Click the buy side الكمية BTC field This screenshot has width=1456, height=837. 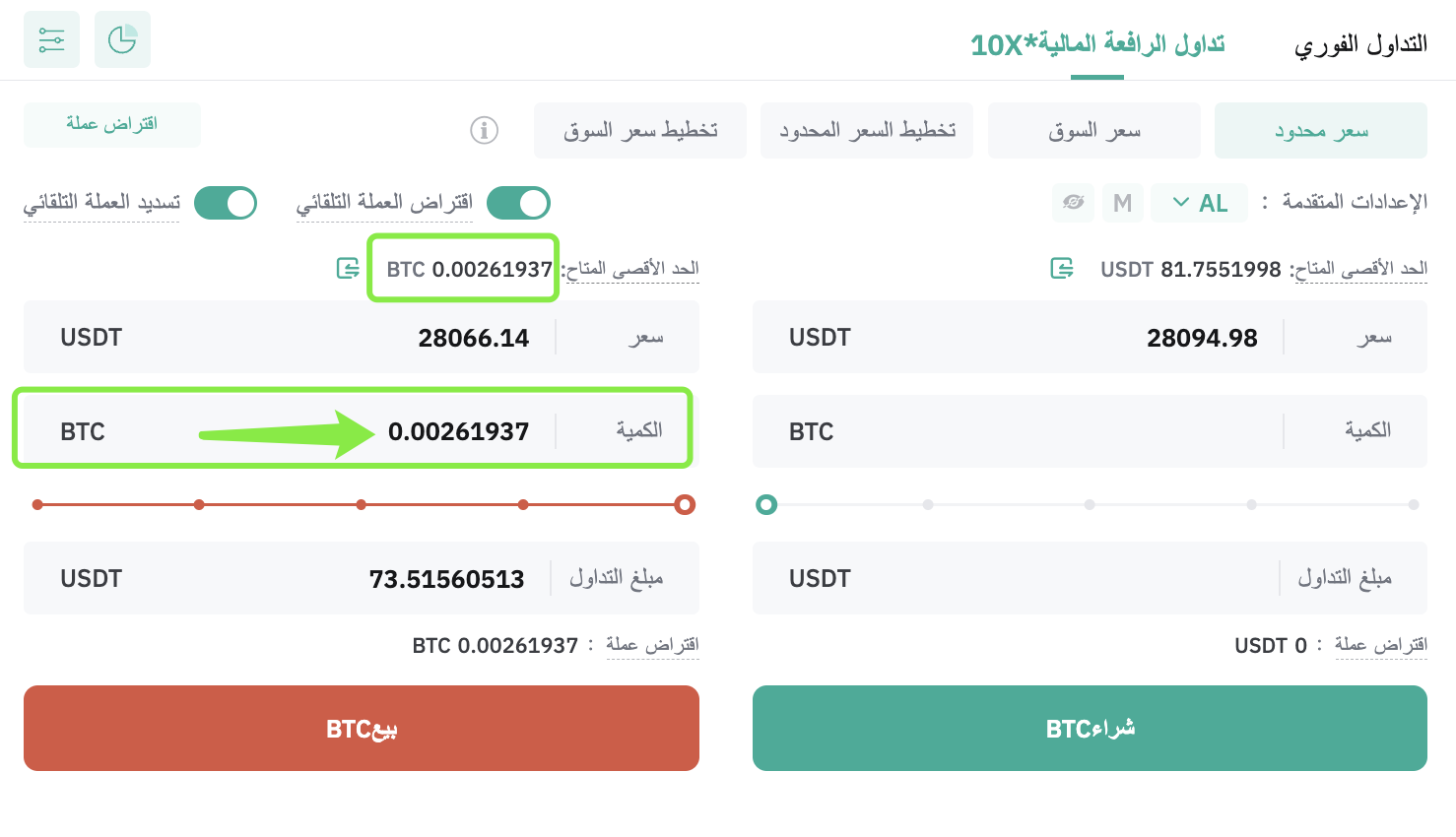(1090, 431)
